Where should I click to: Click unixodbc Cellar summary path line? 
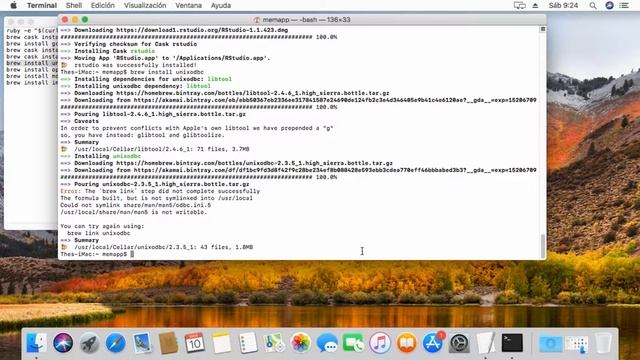pyautogui.click(x=163, y=247)
